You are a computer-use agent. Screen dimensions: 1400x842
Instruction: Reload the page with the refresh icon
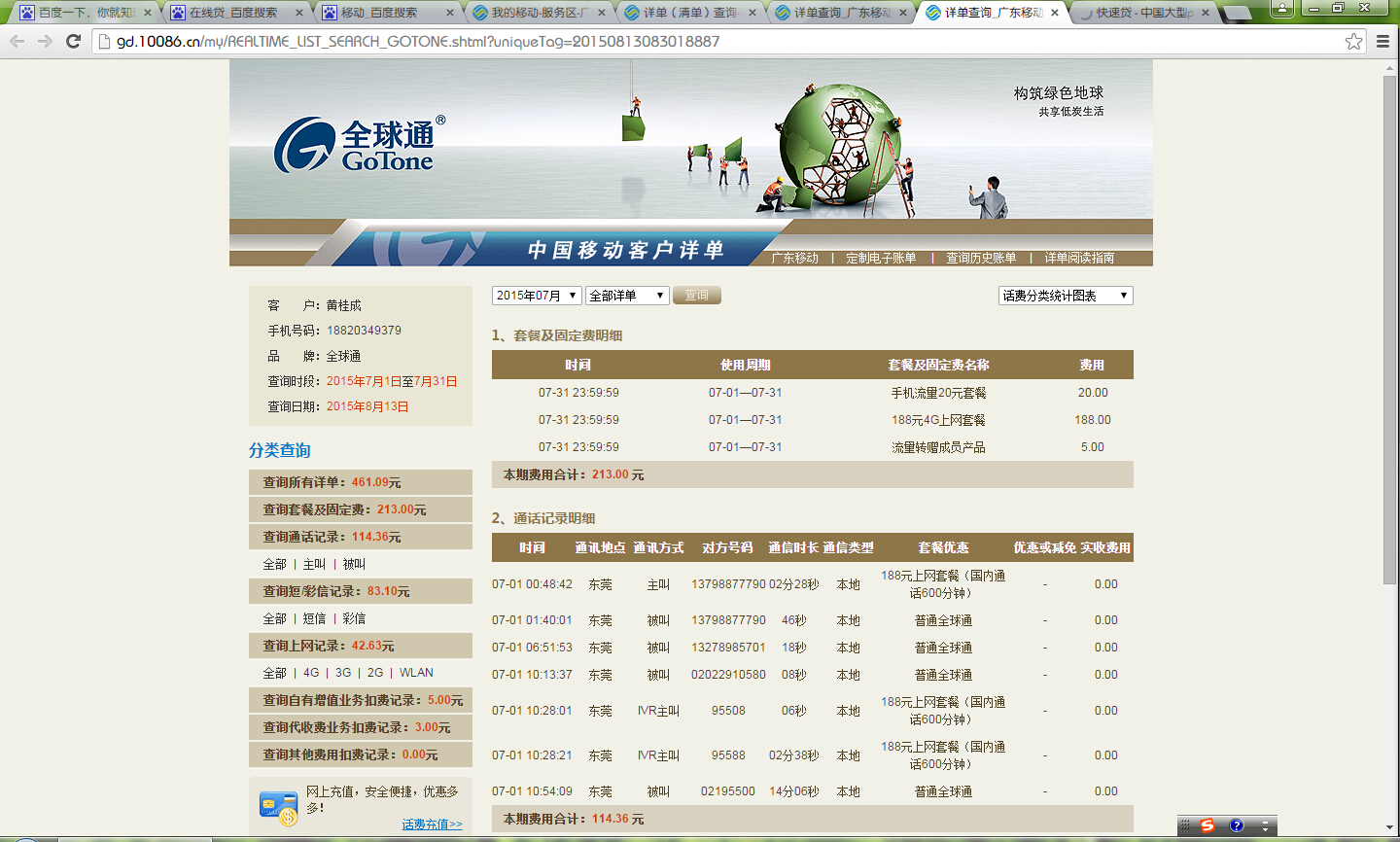[73, 41]
